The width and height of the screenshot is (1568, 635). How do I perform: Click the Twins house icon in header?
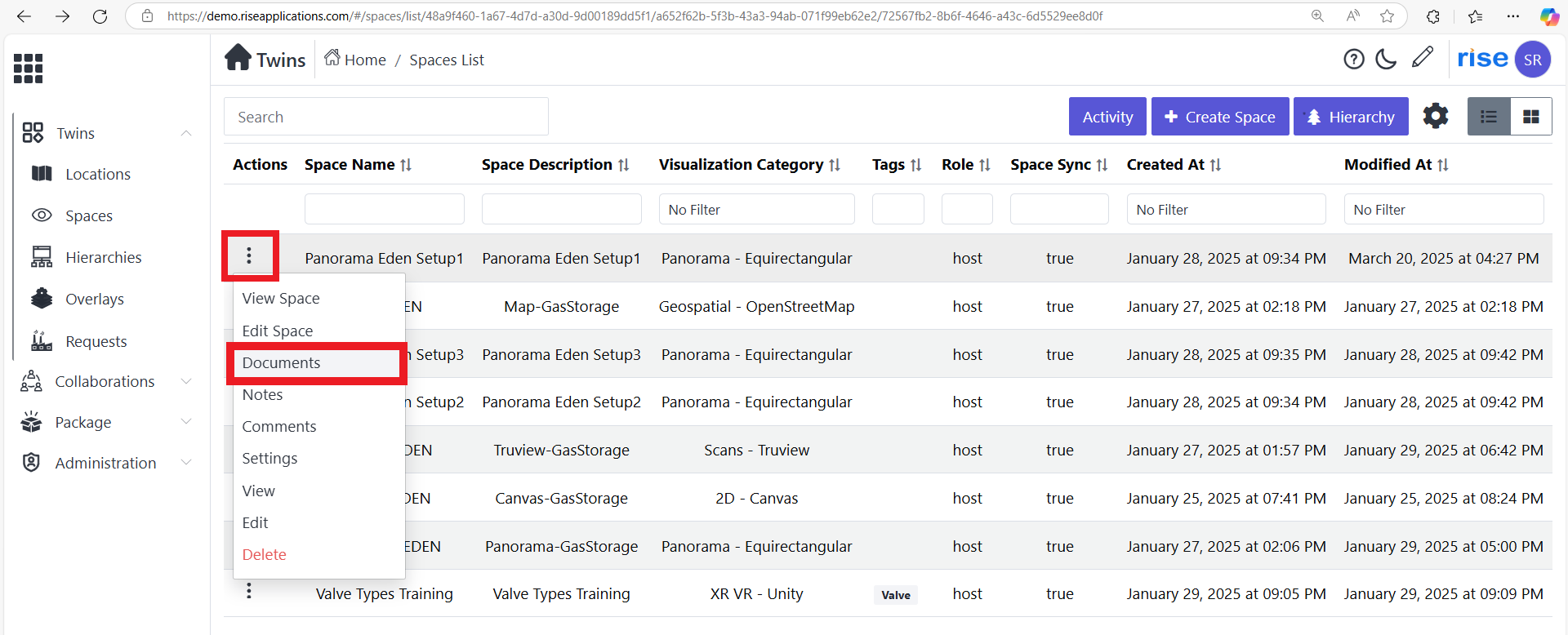(238, 58)
